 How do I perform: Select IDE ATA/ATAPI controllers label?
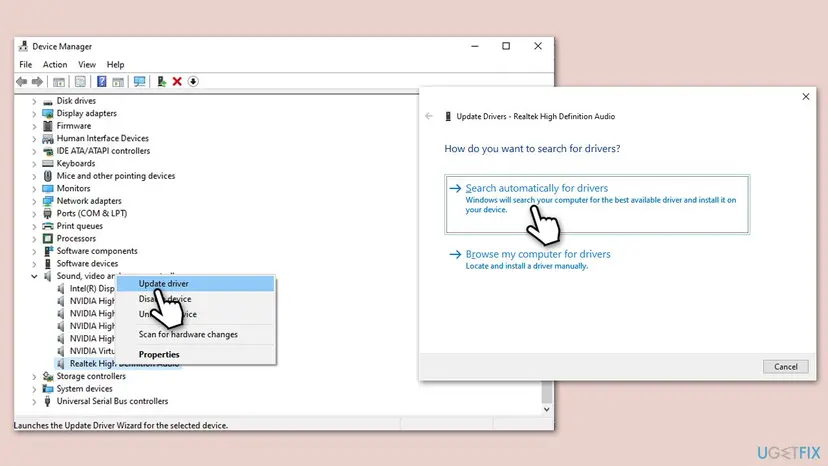tap(103, 151)
